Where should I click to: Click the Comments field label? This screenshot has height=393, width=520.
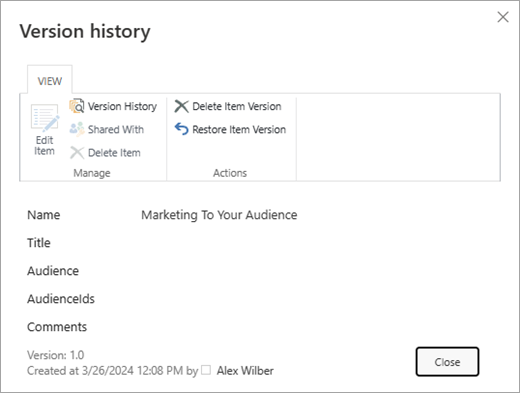click(57, 327)
